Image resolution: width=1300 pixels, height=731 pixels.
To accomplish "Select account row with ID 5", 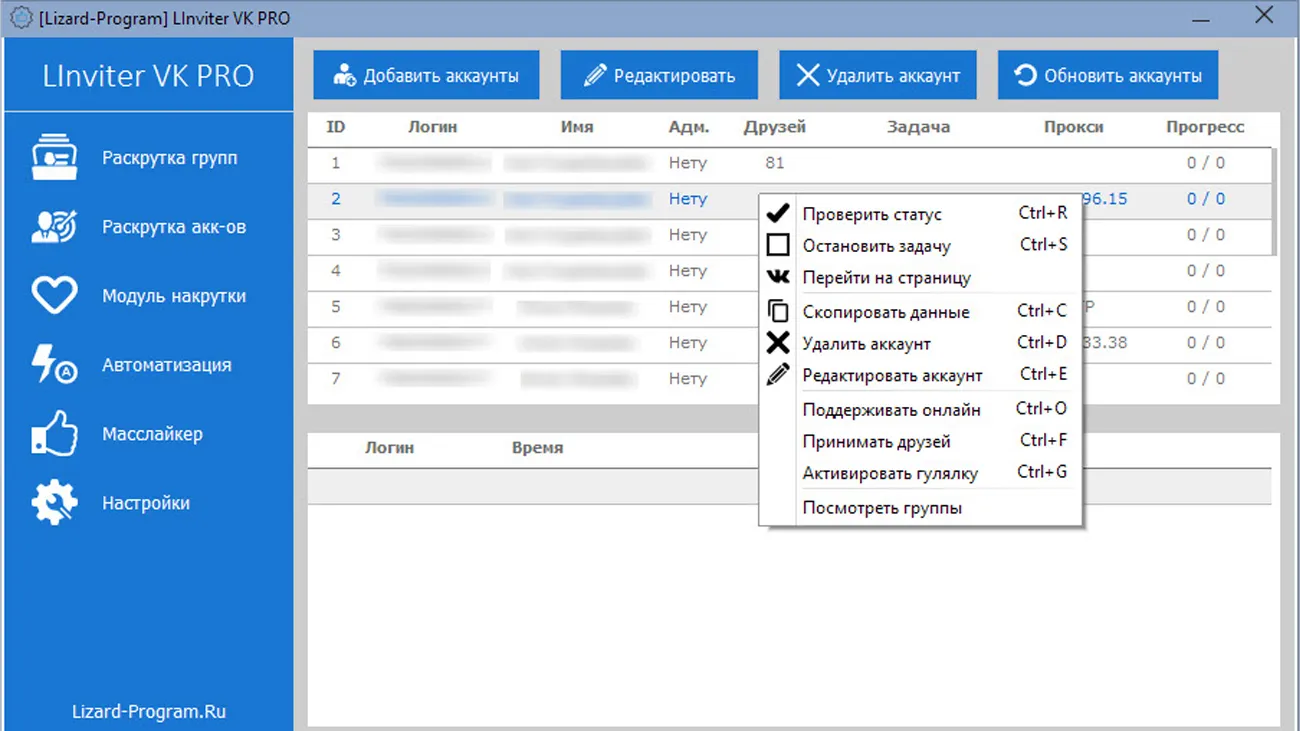I will pyautogui.click(x=336, y=307).
